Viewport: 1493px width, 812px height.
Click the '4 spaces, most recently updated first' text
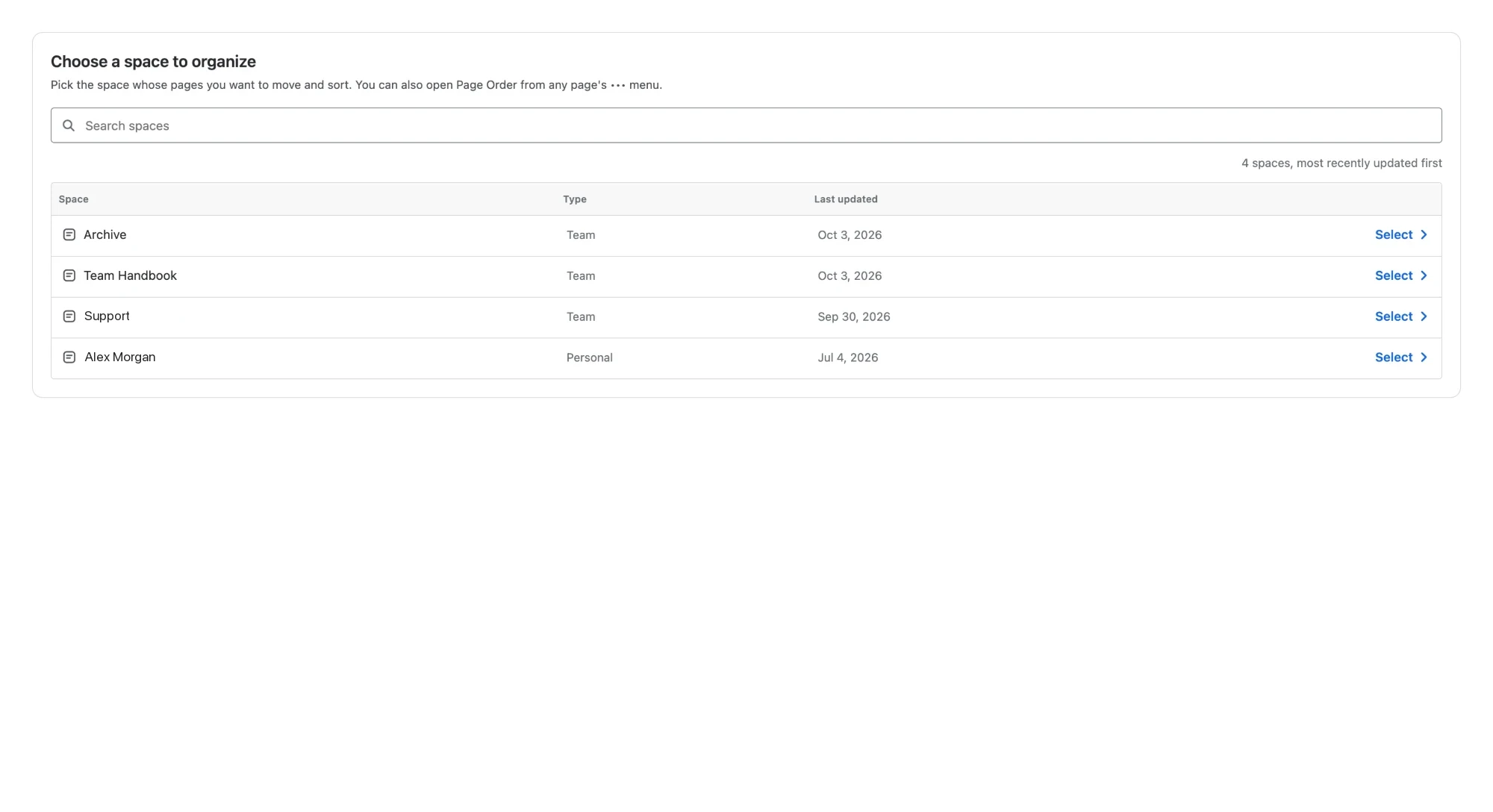[1341, 163]
